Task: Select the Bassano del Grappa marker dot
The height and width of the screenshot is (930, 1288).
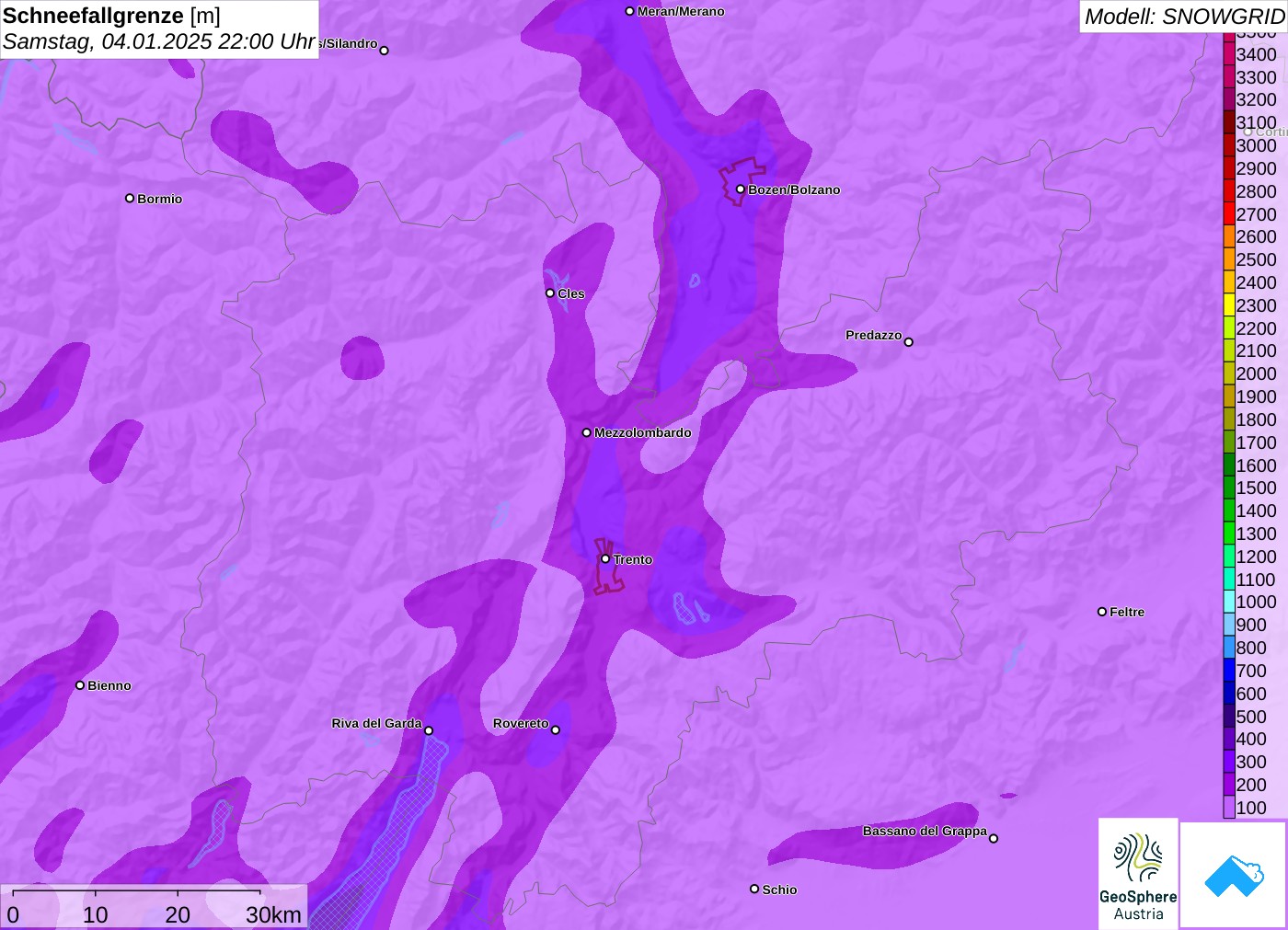Action: pos(994,838)
